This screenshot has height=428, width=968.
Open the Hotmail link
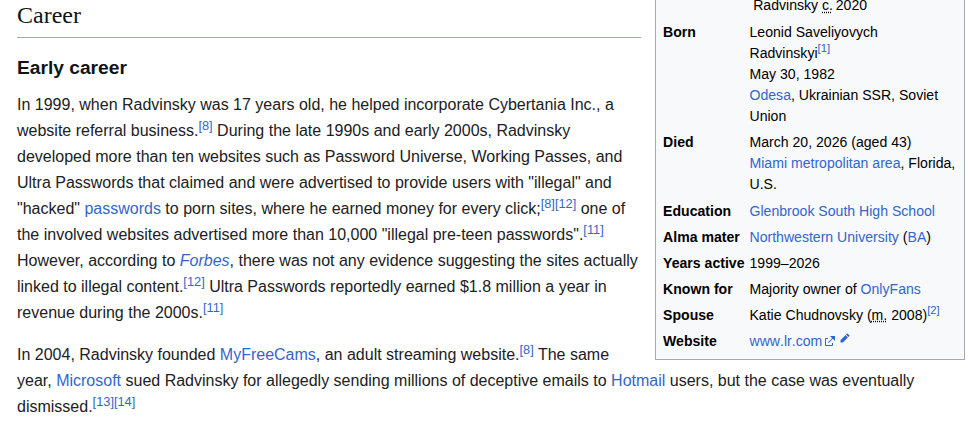coord(637,381)
